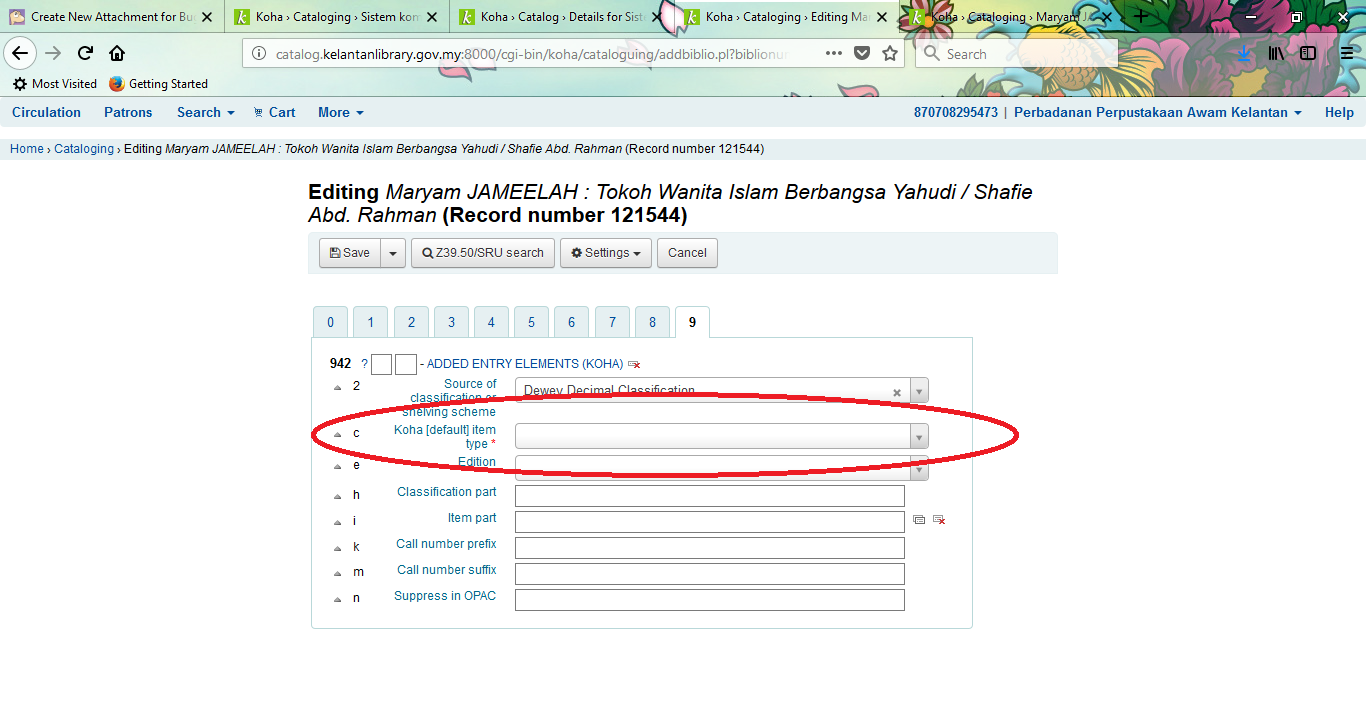Switch to tab 5 of MARC editor
1366x728 pixels.
(x=531, y=322)
